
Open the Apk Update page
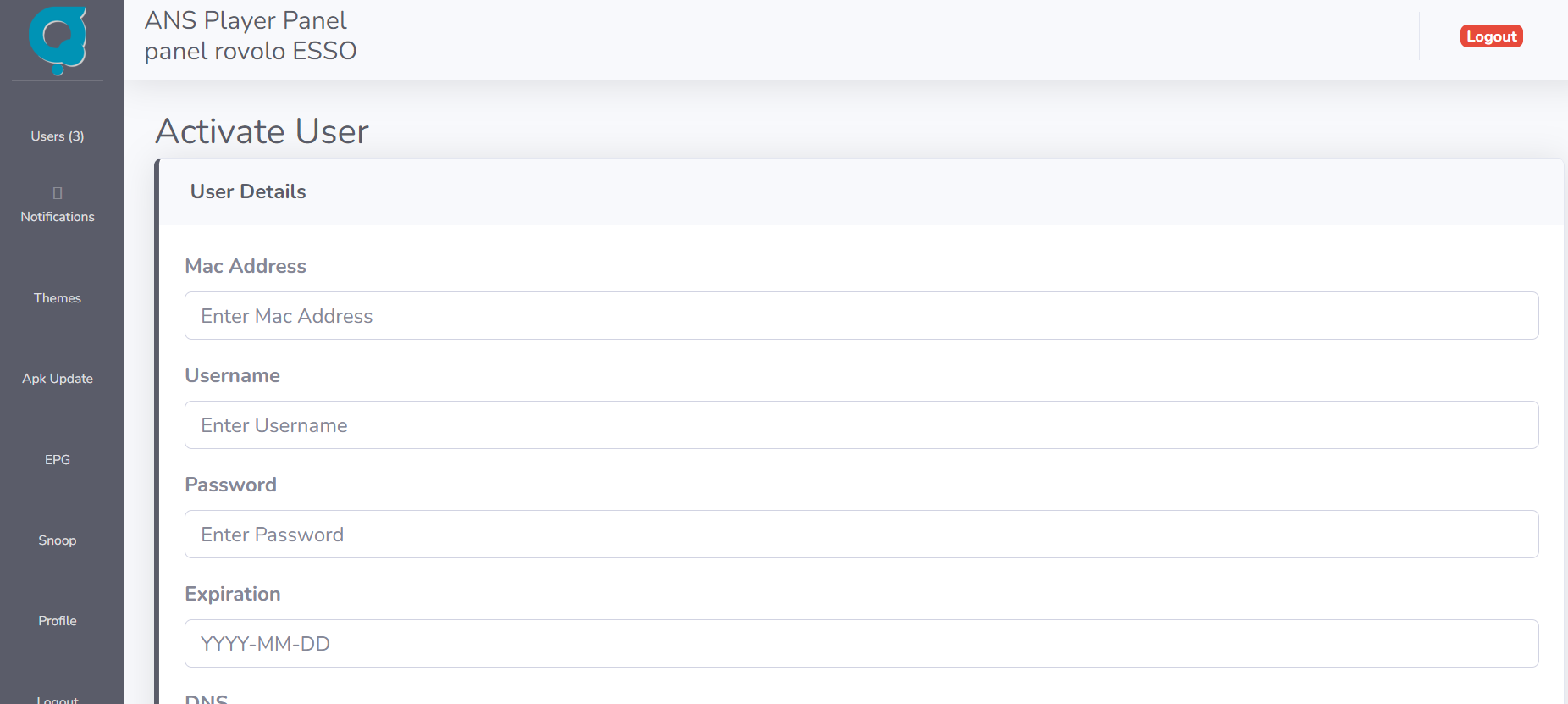click(x=58, y=379)
